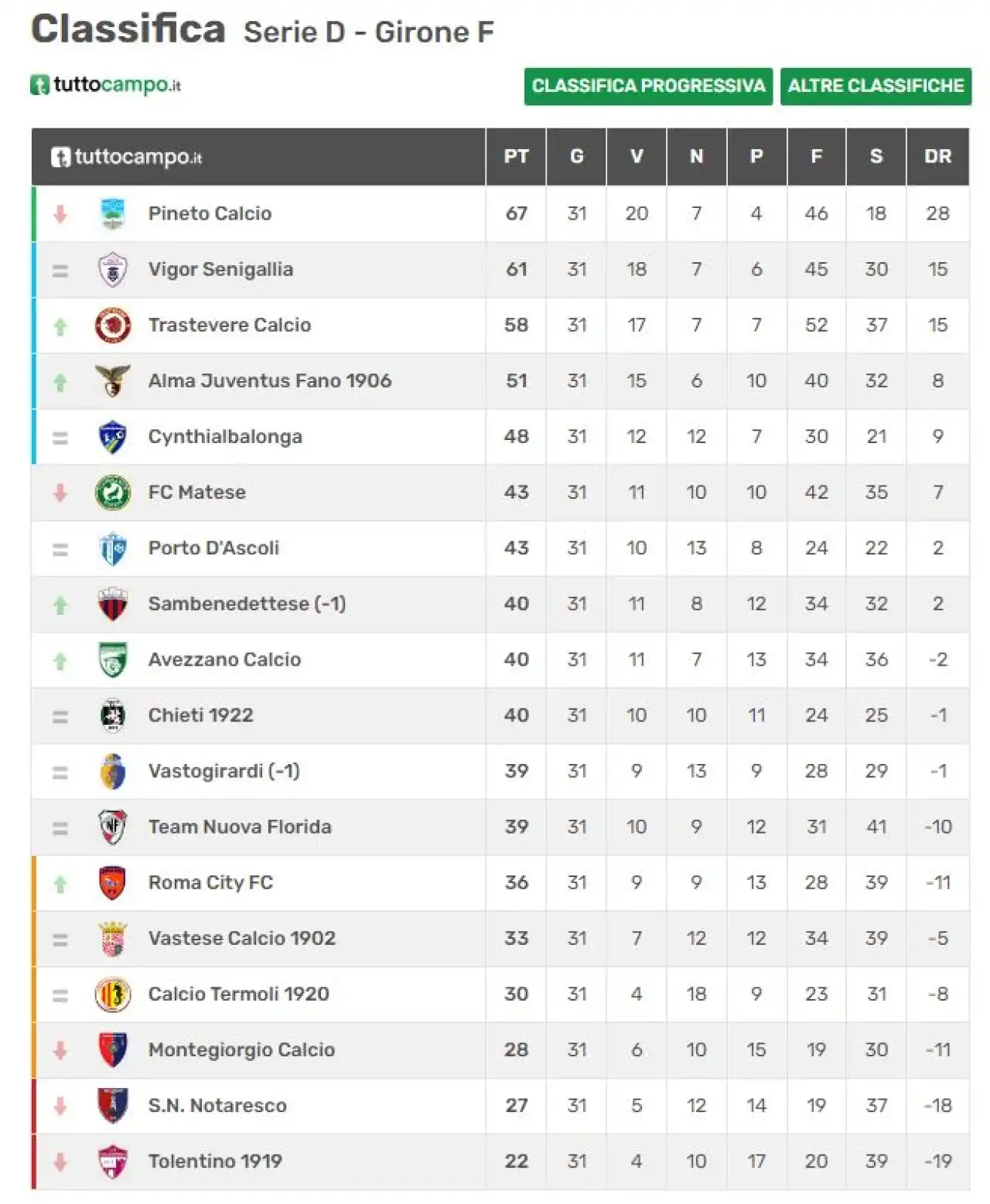Select the Chieti 1922 team name
The width and height of the screenshot is (990, 1204).
pos(200,715)
